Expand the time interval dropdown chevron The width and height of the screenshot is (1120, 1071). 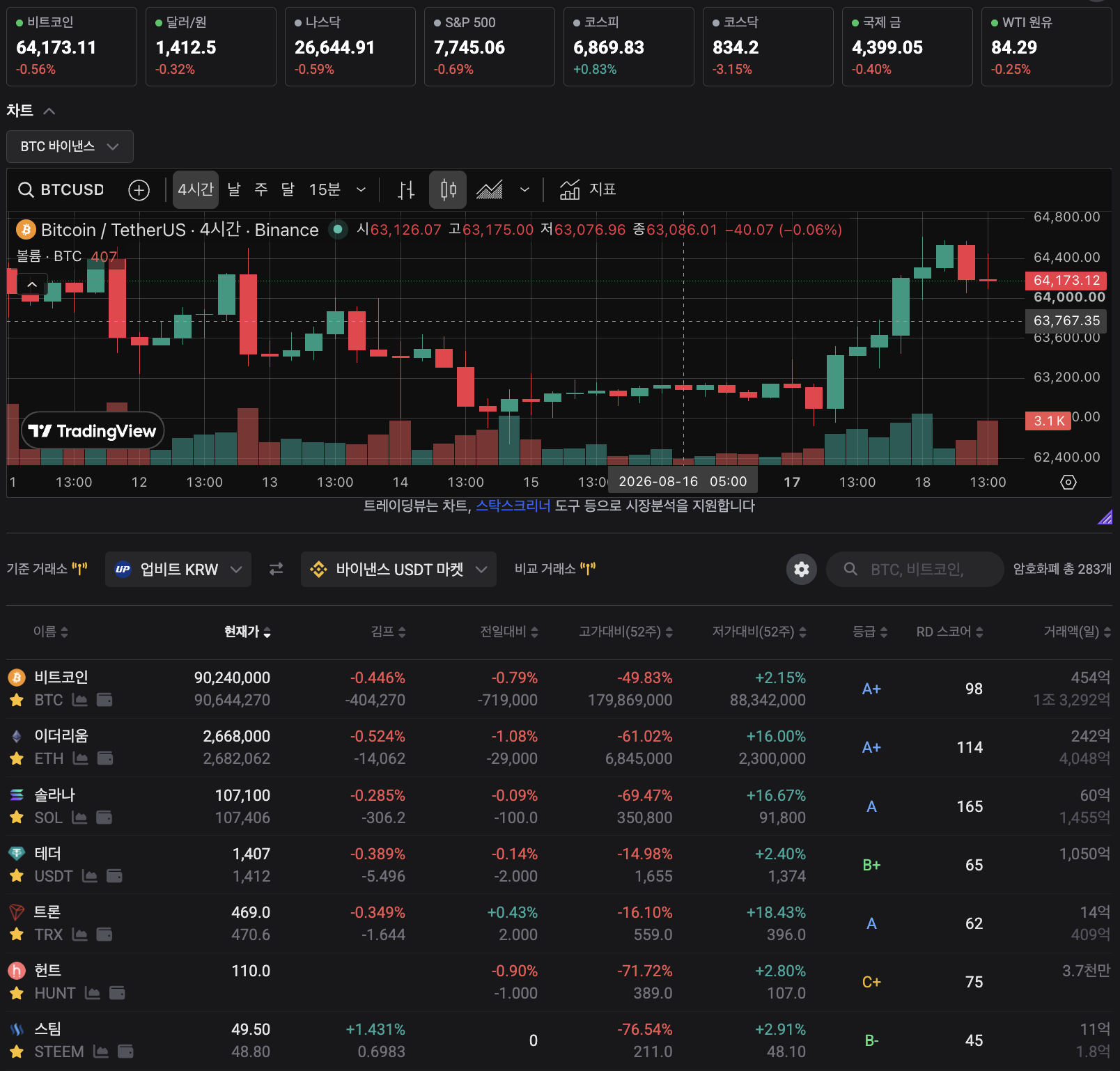361,189
